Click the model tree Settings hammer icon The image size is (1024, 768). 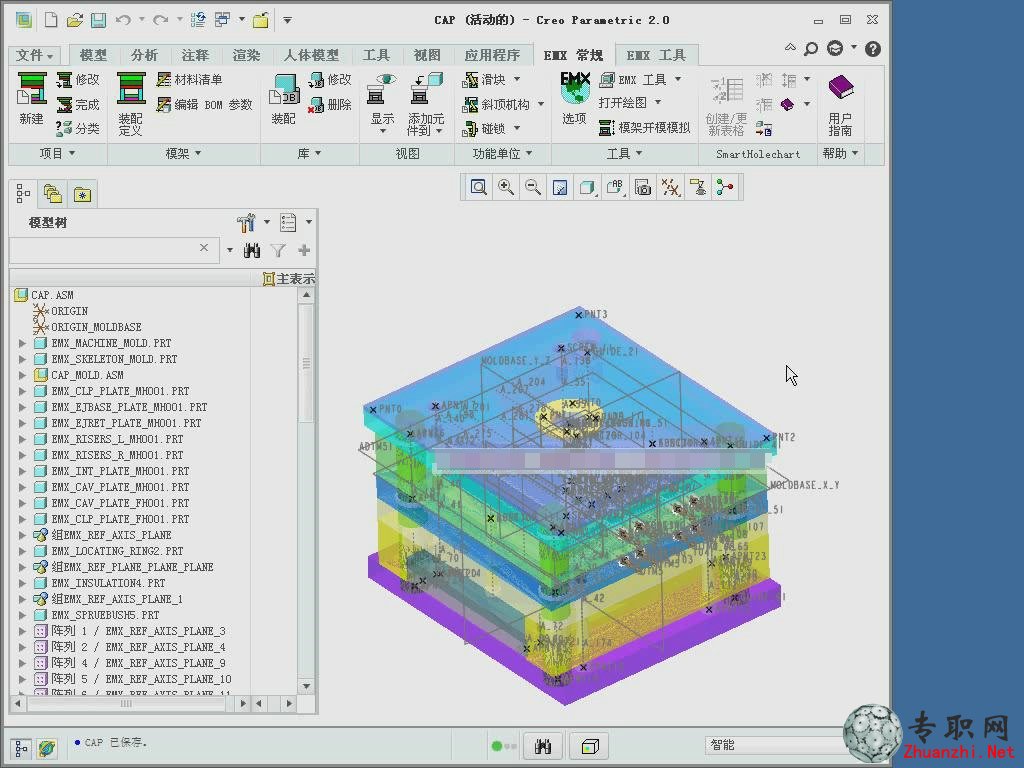click(x=246, y=223)
